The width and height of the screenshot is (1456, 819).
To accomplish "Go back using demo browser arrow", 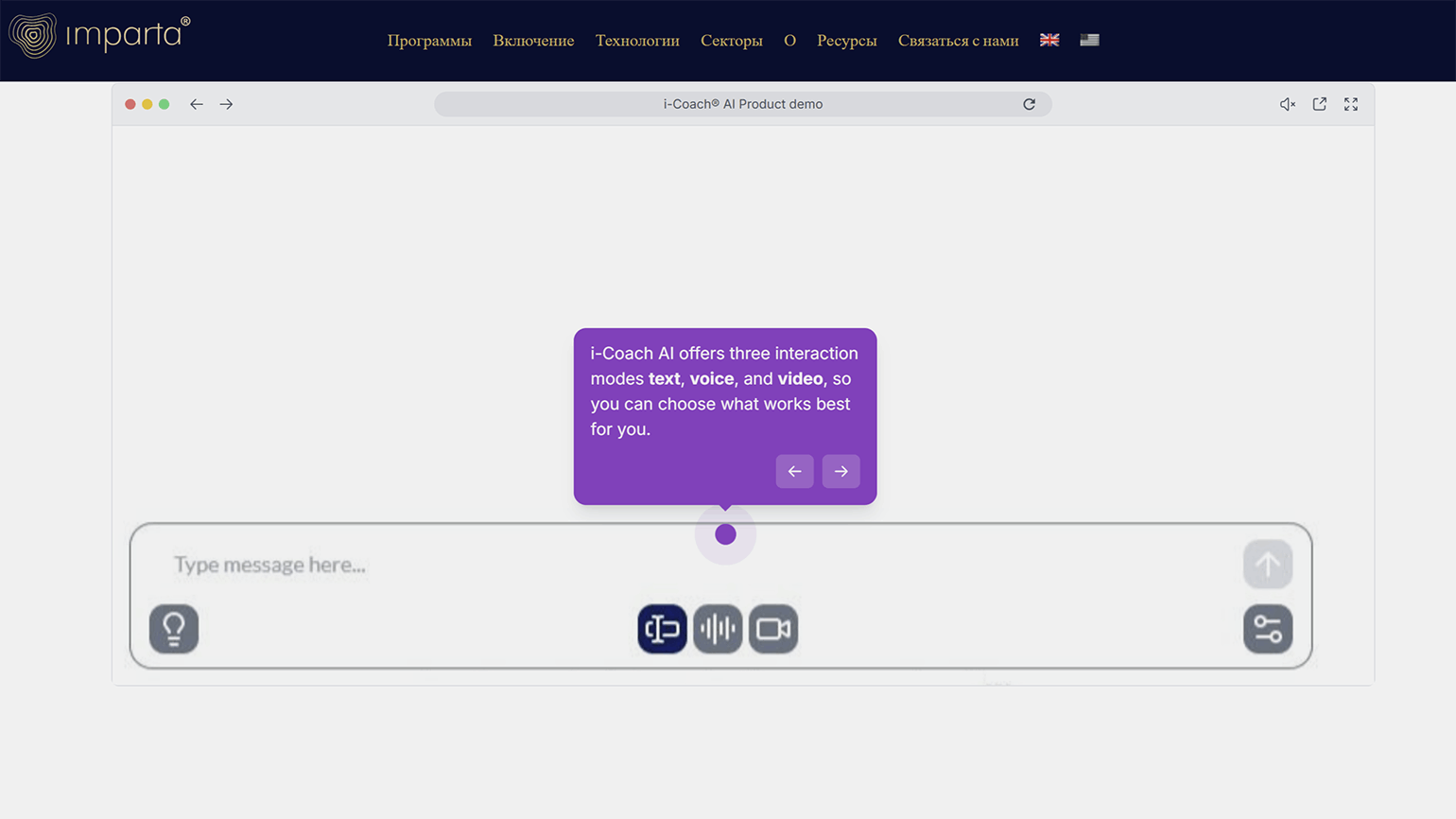I will (196, 104).
